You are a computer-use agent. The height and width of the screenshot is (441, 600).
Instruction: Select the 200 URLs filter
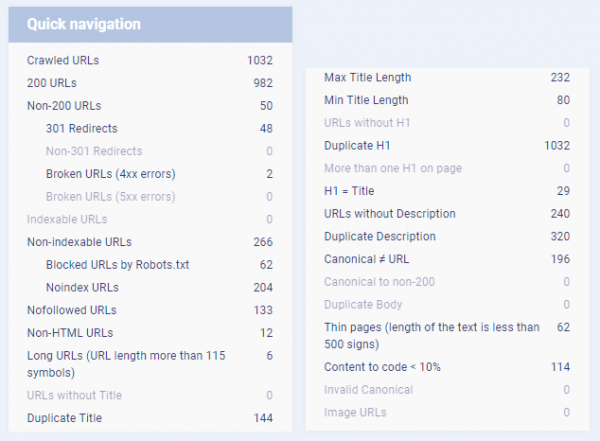pyautogui.click(x=51, y=83)
